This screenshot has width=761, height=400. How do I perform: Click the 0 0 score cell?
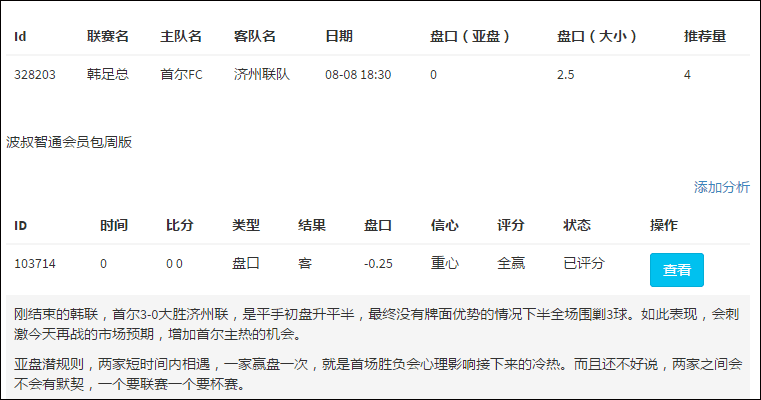pyautogui.click(x=174, y=264)
